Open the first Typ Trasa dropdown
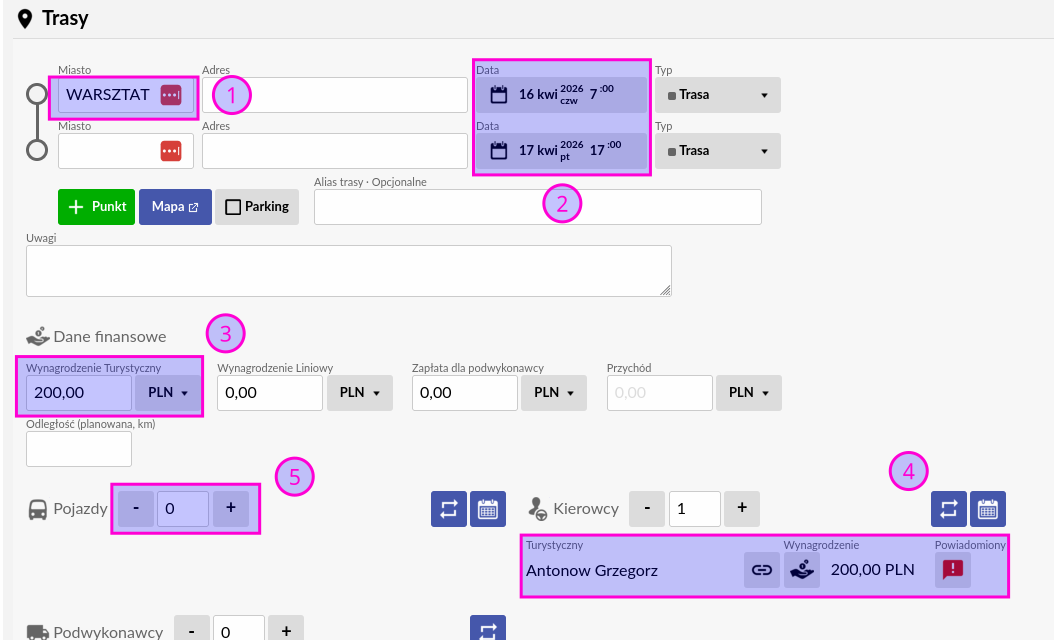This screenshot has height=640, width=1054. click(718, 95)
